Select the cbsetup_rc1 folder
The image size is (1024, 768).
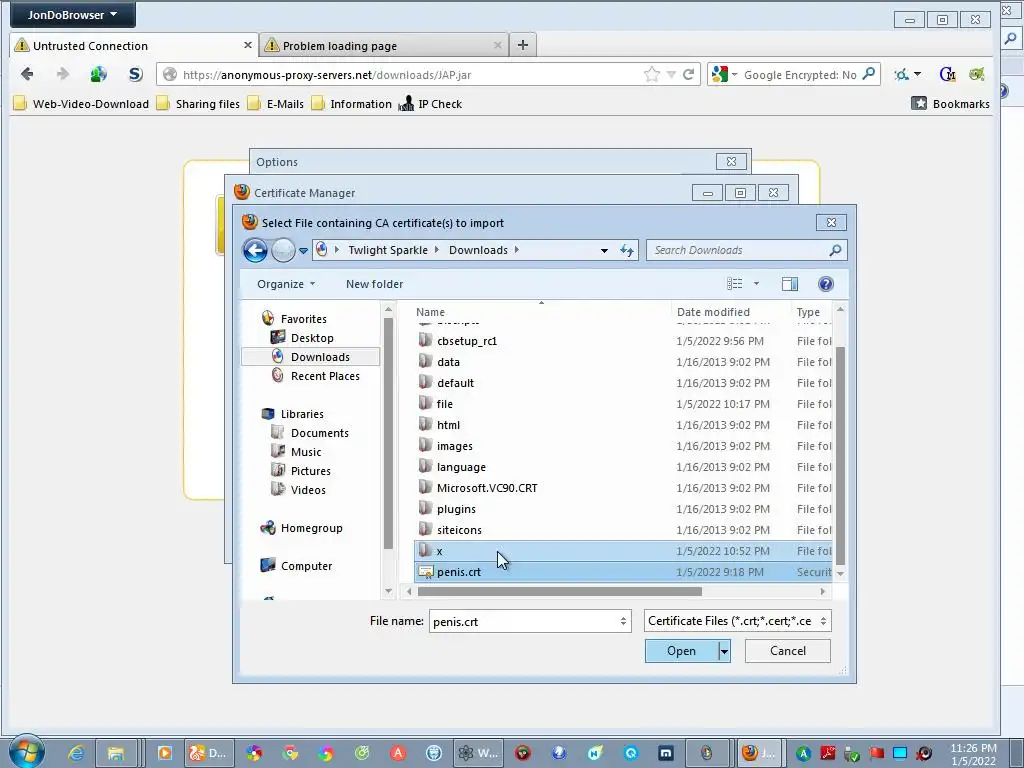tap(624, 341)
